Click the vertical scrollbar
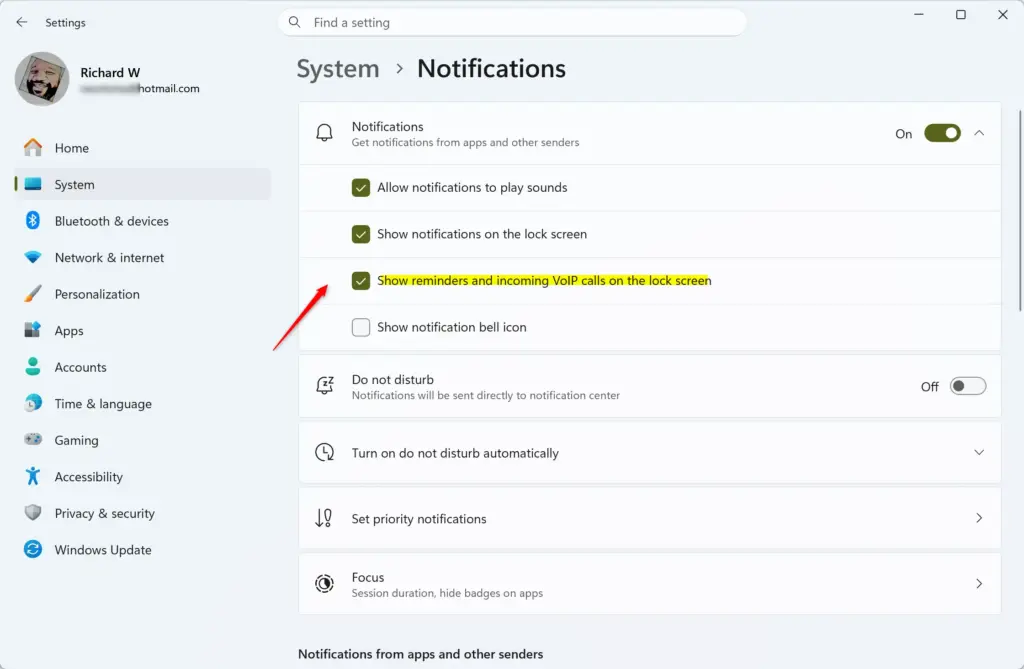1024x669 pixels. click(x=1019, y=210)
